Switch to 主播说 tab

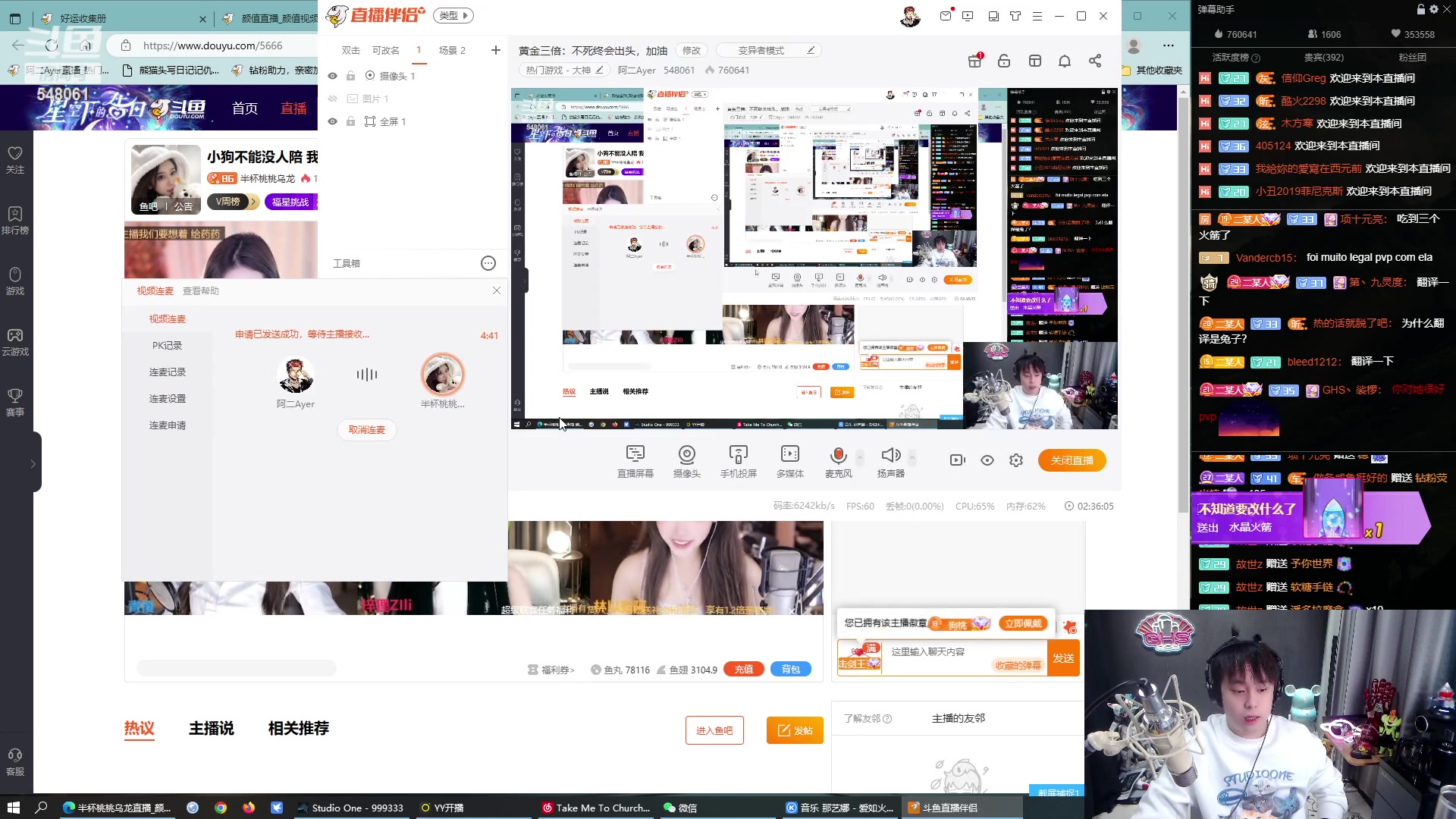pos(212,728)
